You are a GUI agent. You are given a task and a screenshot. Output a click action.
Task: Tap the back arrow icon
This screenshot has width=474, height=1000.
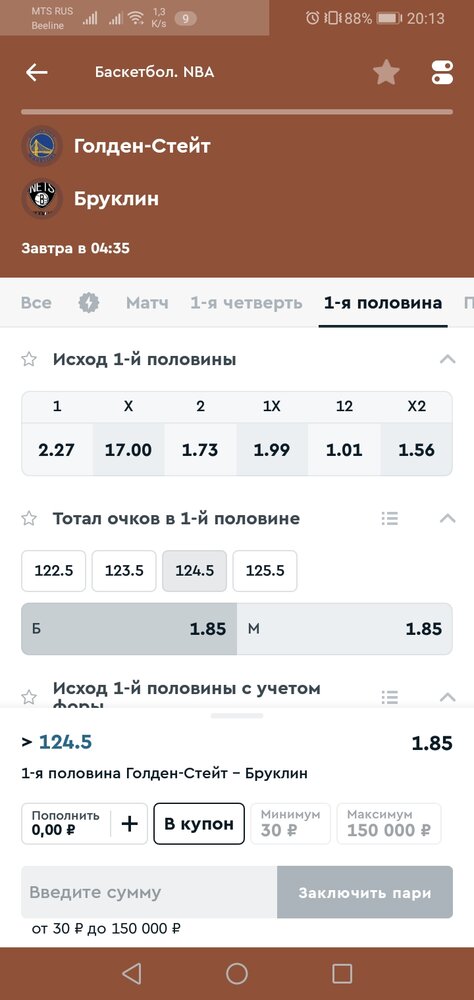(x=36, y=72)
